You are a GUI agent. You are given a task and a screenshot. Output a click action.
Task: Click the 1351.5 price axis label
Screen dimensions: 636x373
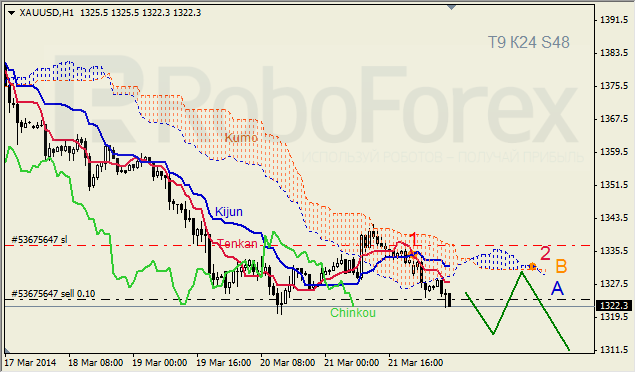point(614,185)
